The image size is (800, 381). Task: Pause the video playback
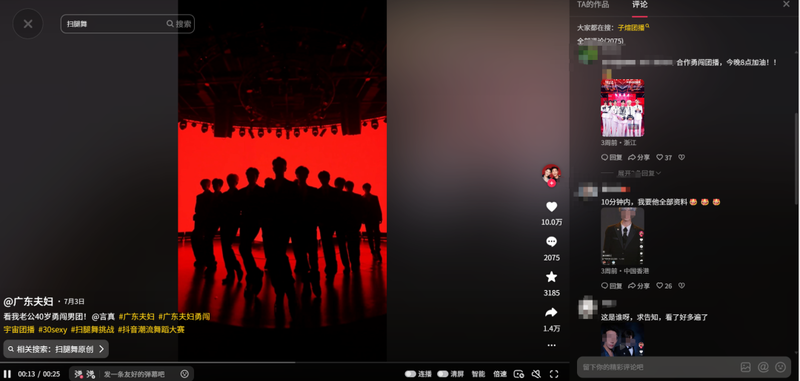click(x=8, y=374)
